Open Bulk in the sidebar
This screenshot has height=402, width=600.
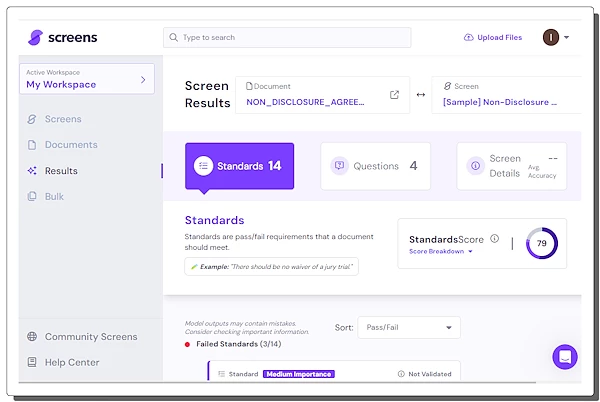pyautogui.click(x=54, y=196)
